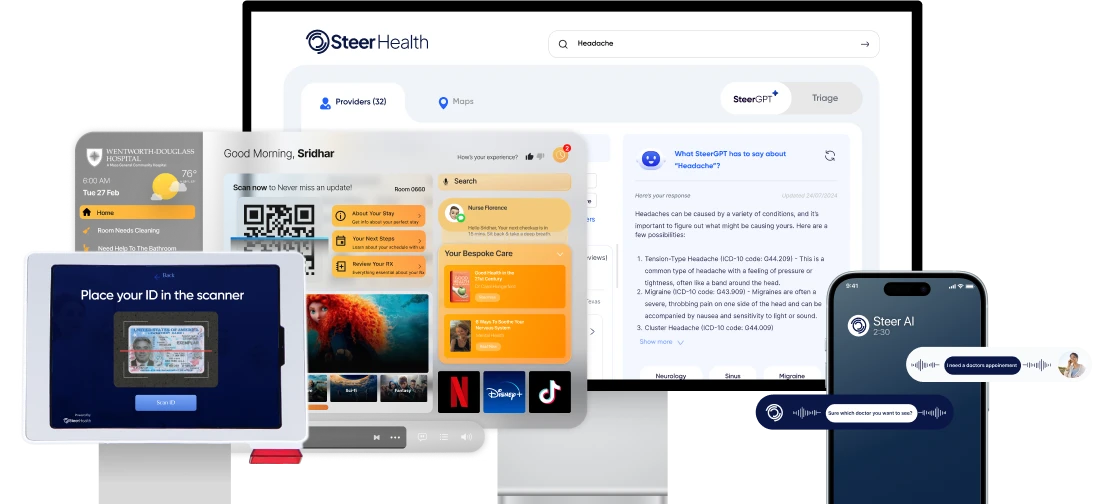Click the info icon on About Your Stay

[x=341, y=216]
